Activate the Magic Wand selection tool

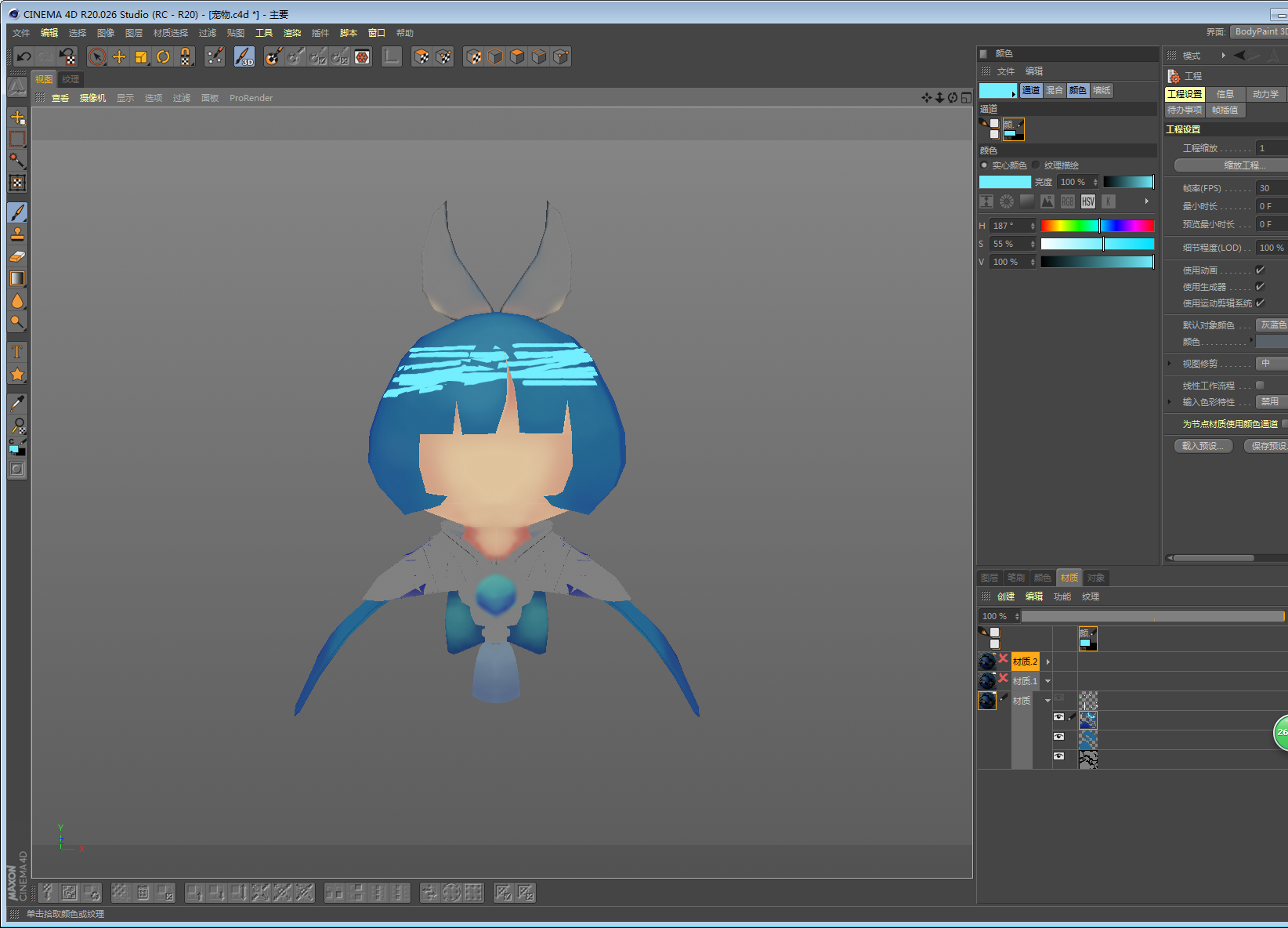tap(17, 161)
